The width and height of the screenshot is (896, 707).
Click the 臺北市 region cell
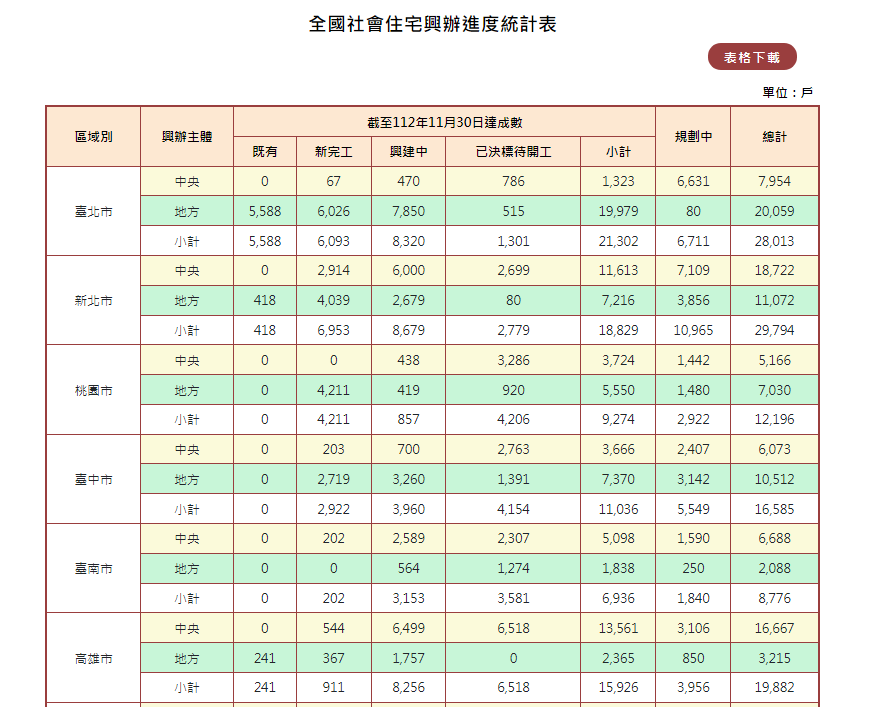point(93,212)
